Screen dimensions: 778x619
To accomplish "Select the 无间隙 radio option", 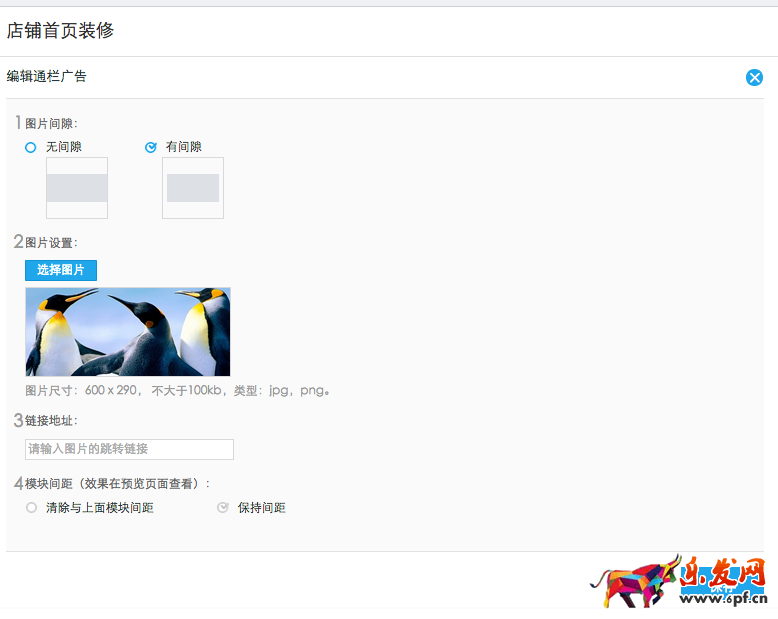I will click(31, 147).
